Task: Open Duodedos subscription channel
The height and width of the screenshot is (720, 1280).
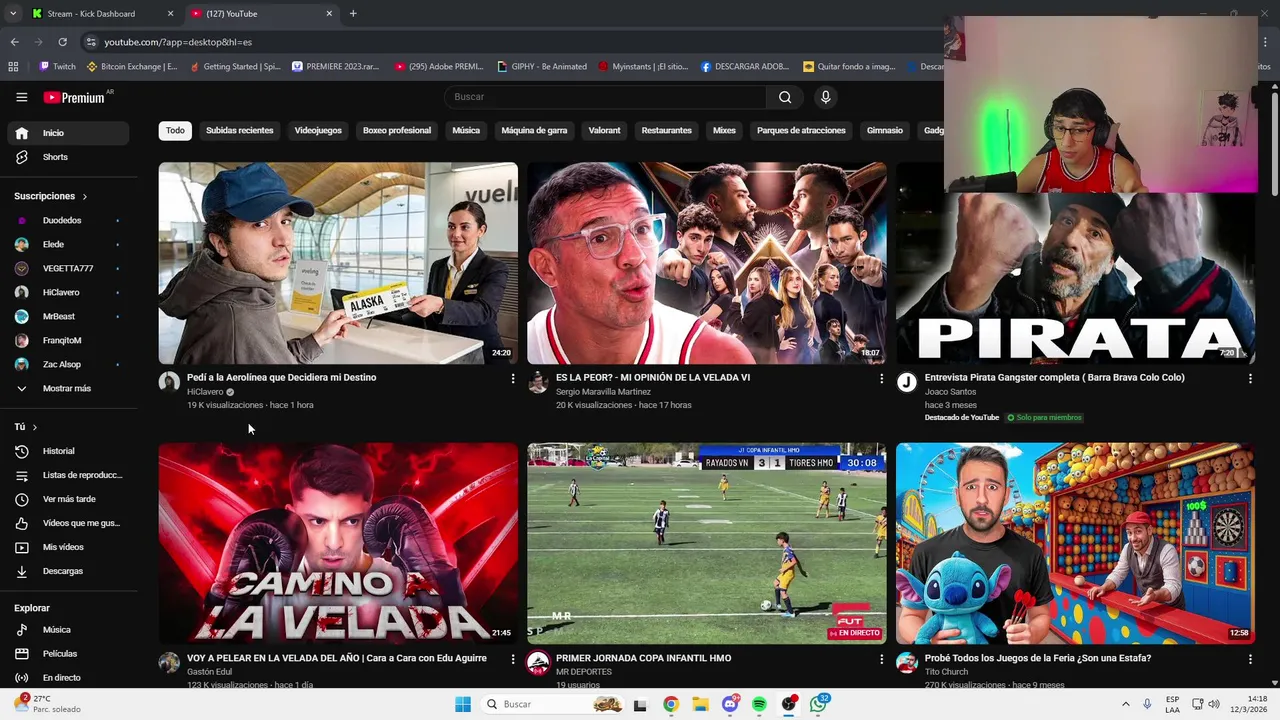Action: coord(68,221)
